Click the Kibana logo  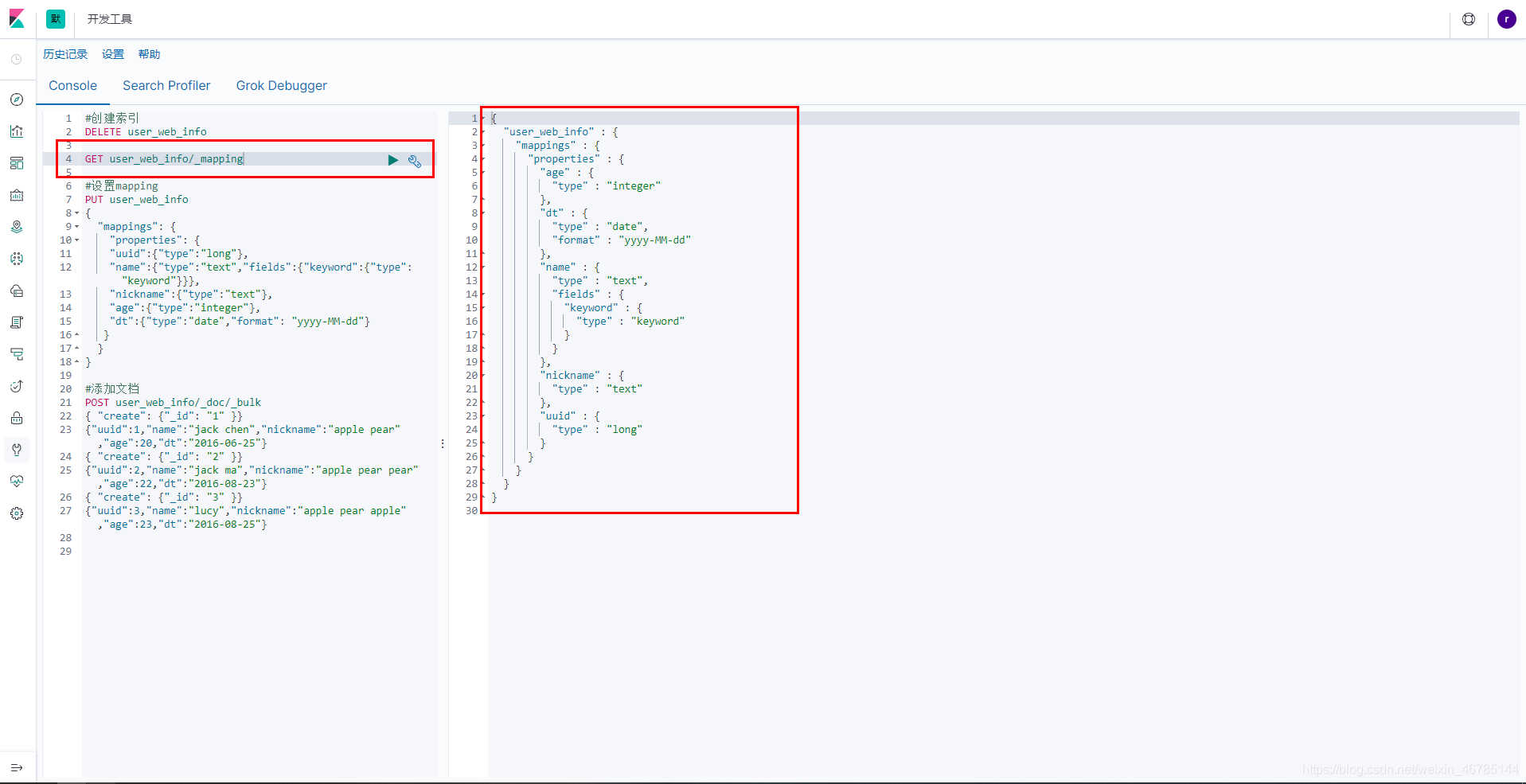click(17, 19)
